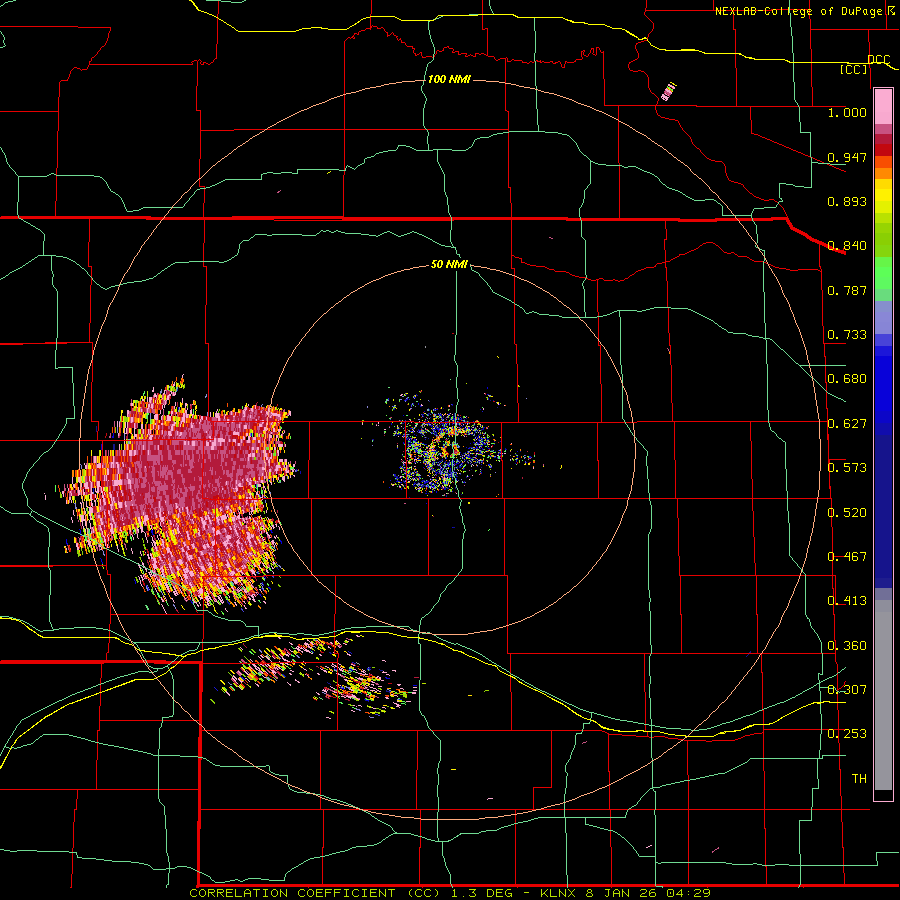Image resolution: width=900 pixels, height=900 pixels.
Task: Select the 0.413 legend value
Action: coord(847,600)
